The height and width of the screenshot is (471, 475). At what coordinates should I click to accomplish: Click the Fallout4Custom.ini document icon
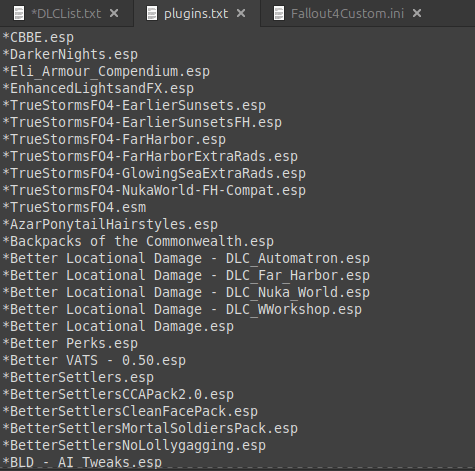click(x=279, y=13)
